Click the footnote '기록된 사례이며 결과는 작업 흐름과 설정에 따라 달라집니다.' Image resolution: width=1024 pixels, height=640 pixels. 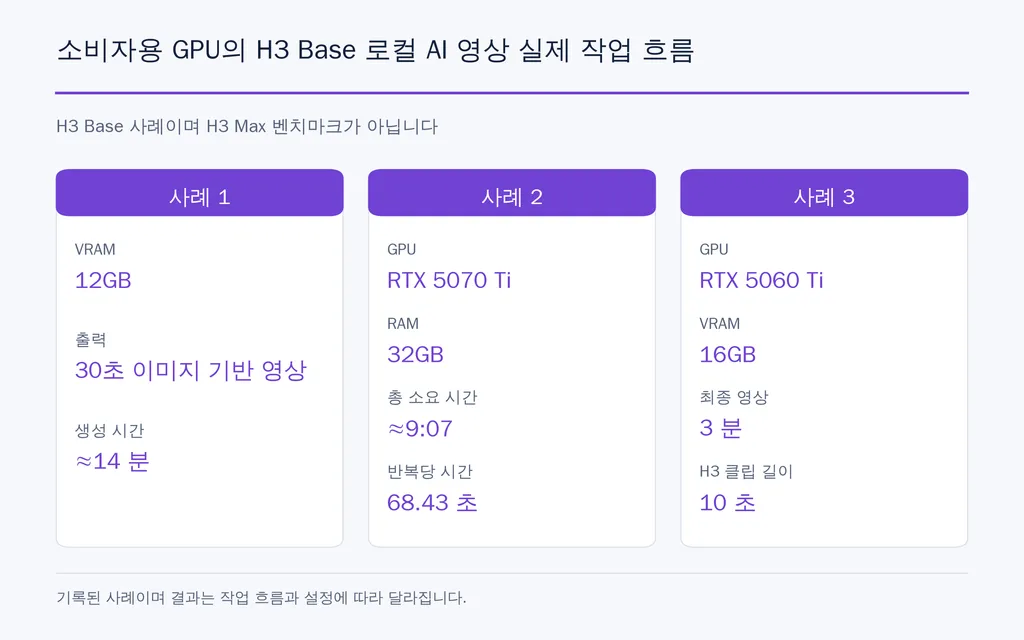261,598
